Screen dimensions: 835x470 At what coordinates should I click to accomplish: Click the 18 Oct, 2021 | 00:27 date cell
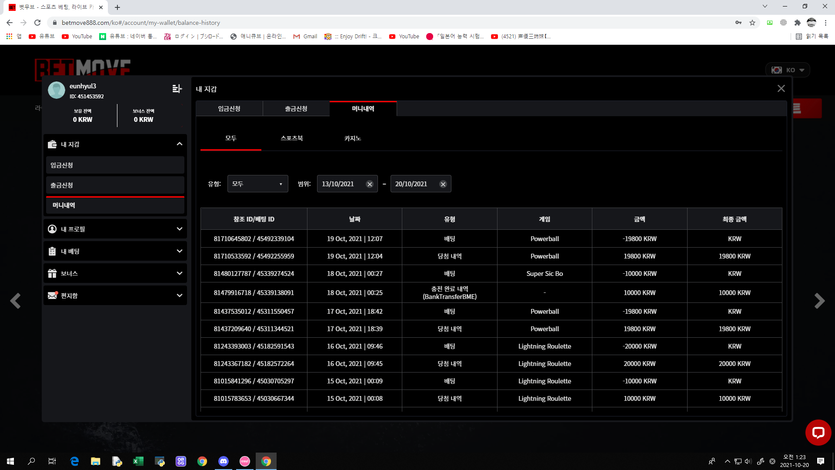point(355,274)
